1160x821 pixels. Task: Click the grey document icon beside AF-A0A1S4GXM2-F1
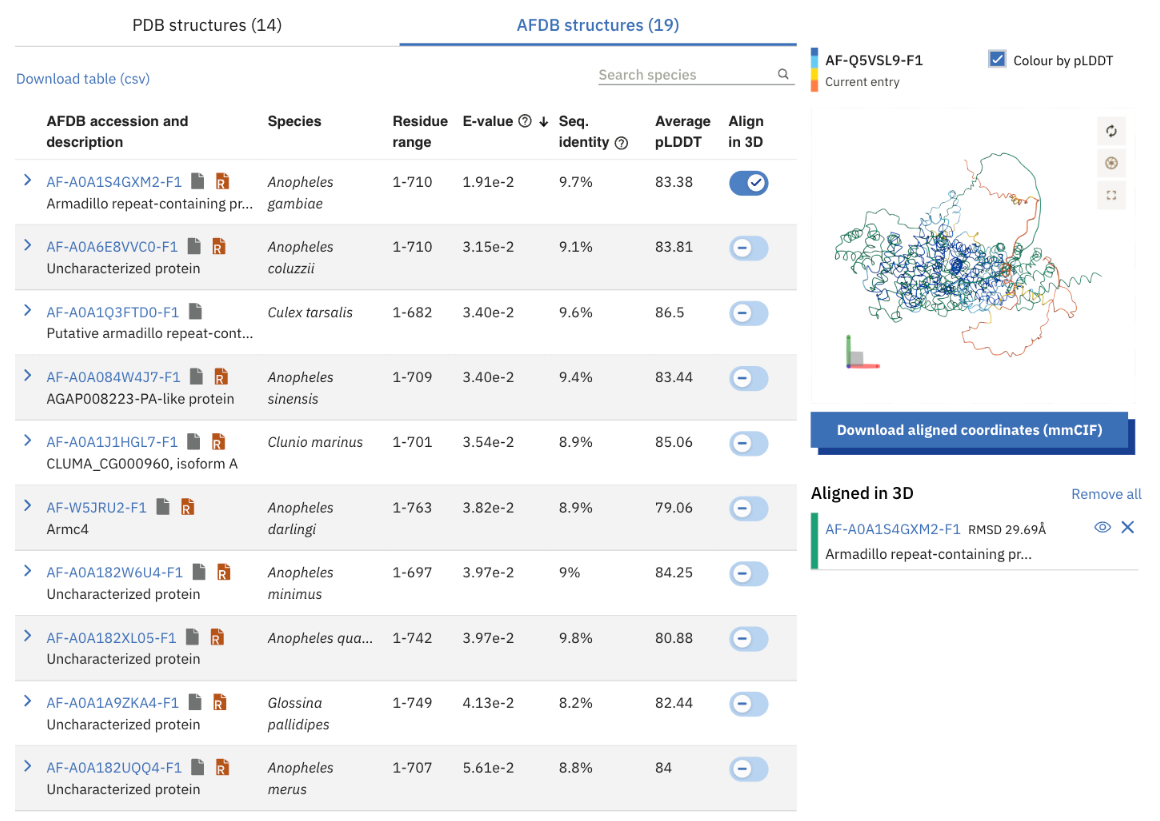point(198,181)
